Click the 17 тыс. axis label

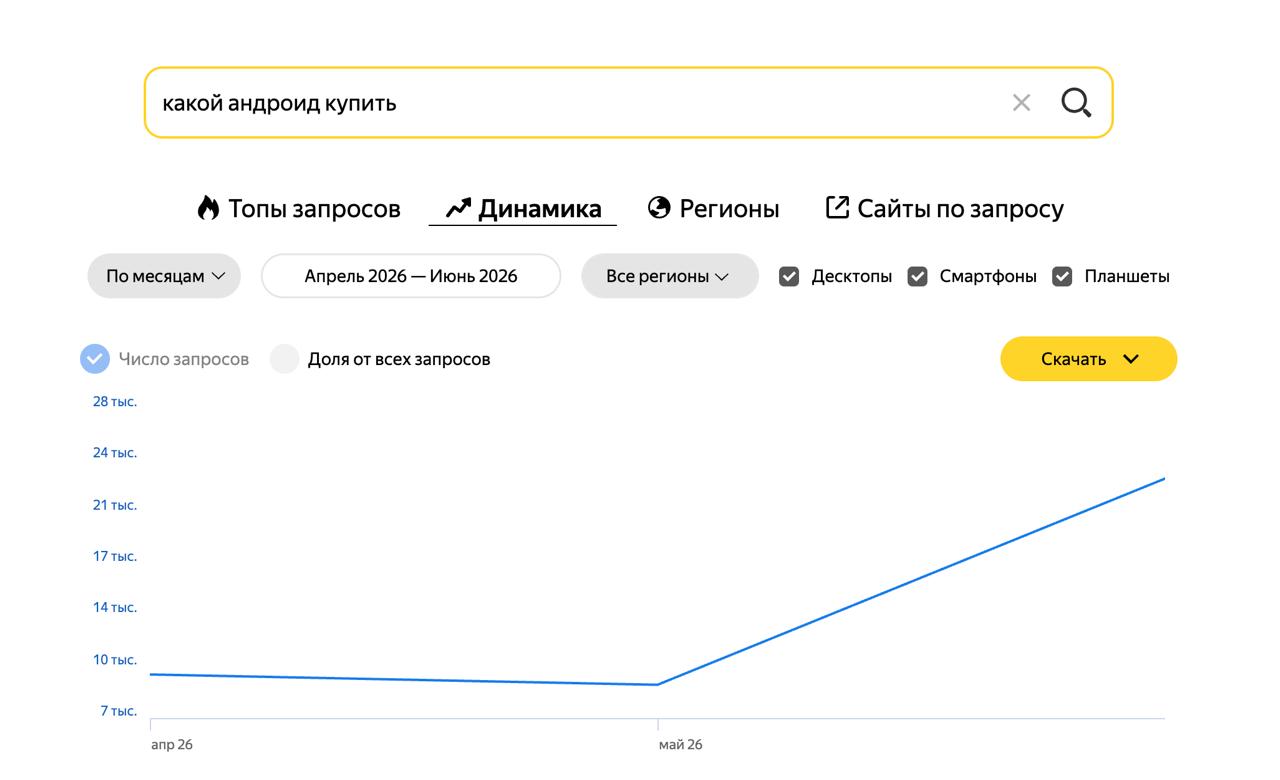115,556
